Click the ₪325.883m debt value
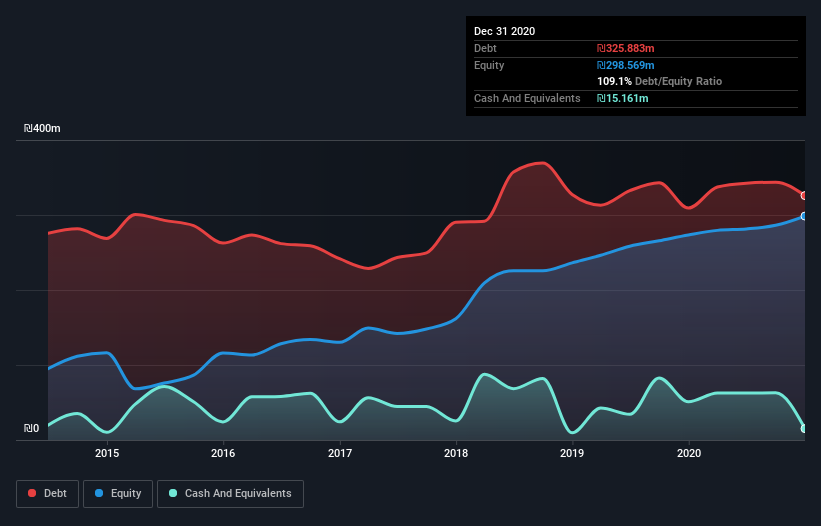 tap(626, 48)
